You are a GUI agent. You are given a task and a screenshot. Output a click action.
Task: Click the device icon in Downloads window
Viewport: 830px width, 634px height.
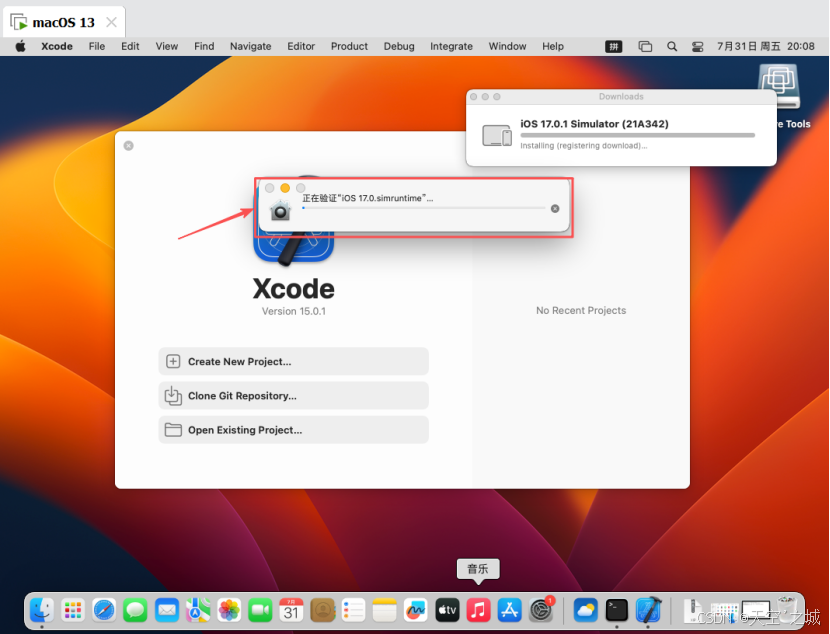pos(497,135)
